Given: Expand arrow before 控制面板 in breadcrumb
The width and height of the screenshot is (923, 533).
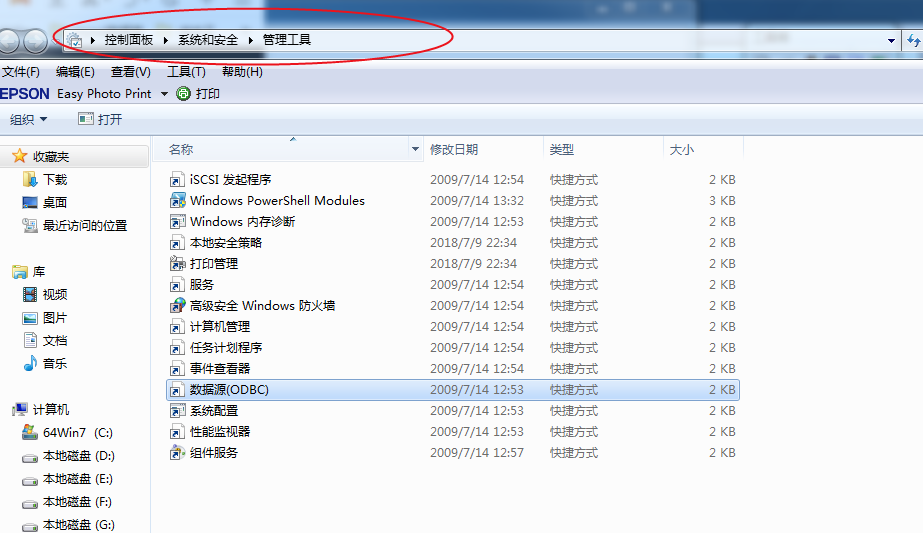Looking at the screenshot, I should [92, 40].
